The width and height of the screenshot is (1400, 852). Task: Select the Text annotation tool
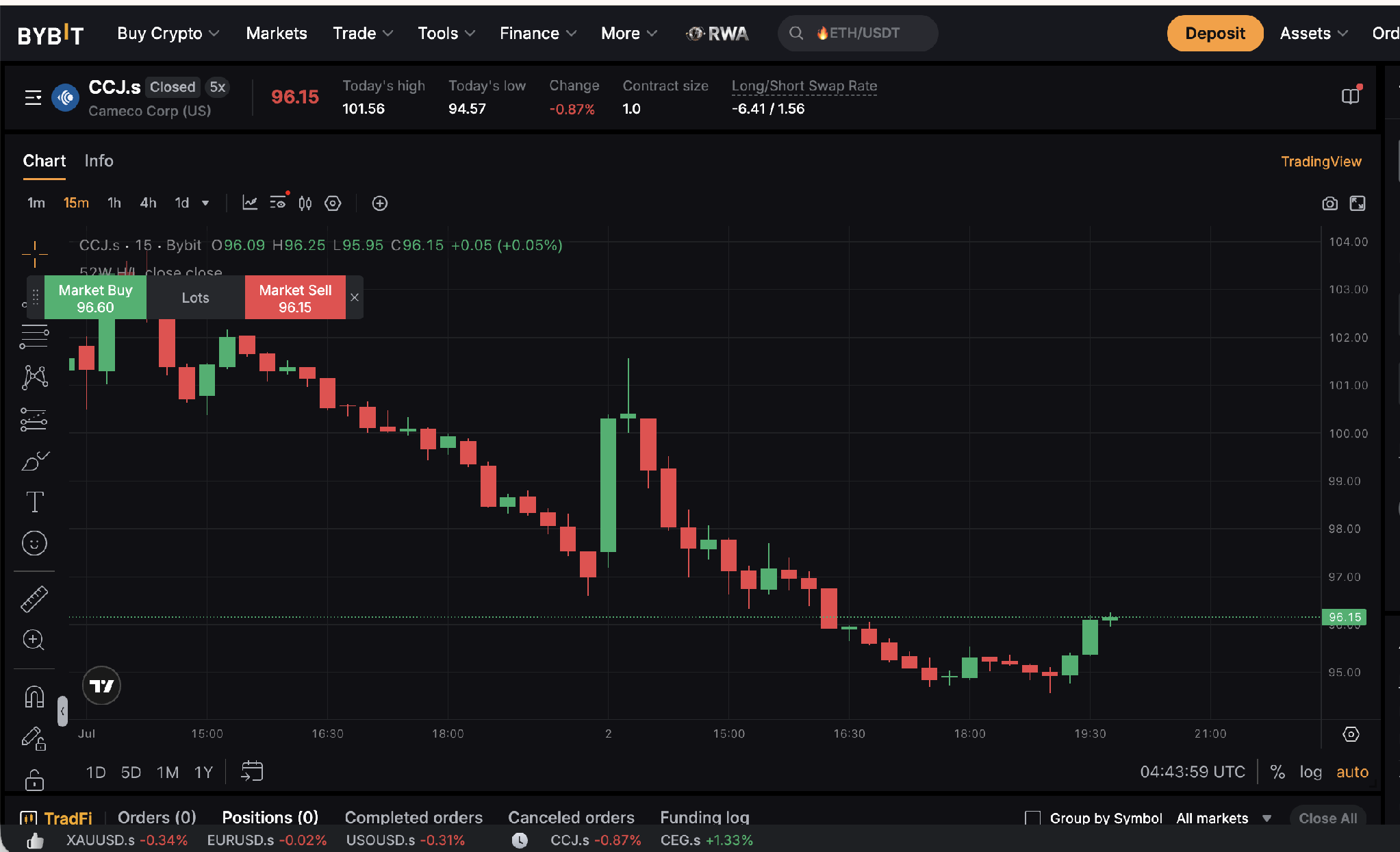pos(34,502)
